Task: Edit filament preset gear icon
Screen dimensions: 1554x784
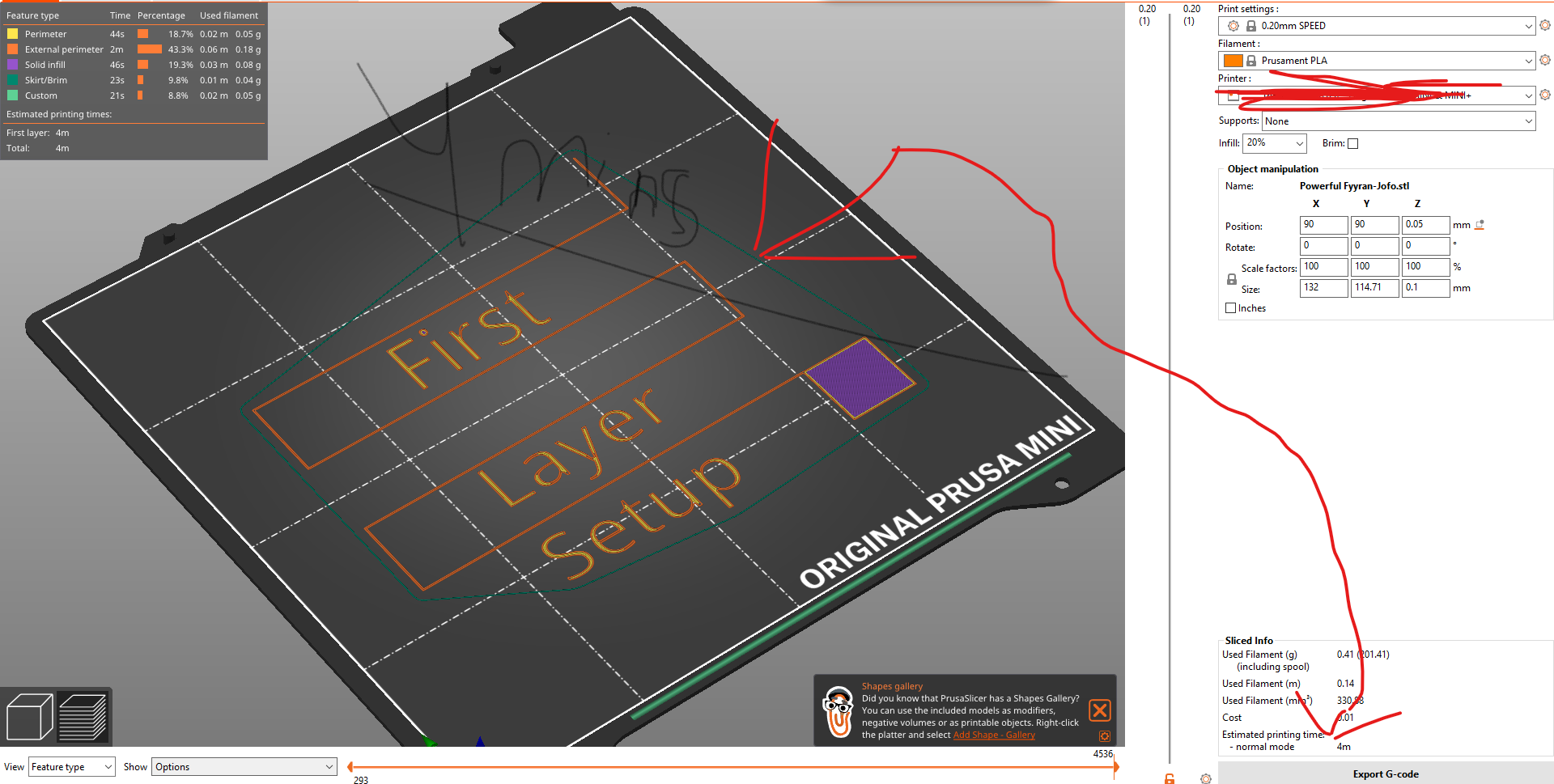Action: click(1545, 60)
